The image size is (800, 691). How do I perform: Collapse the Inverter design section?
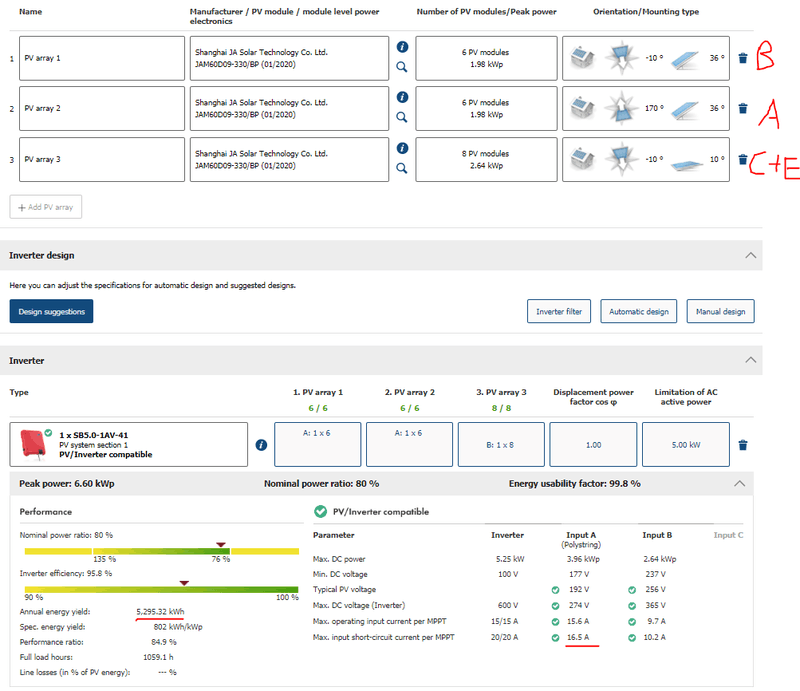click(x=751, y=256)
